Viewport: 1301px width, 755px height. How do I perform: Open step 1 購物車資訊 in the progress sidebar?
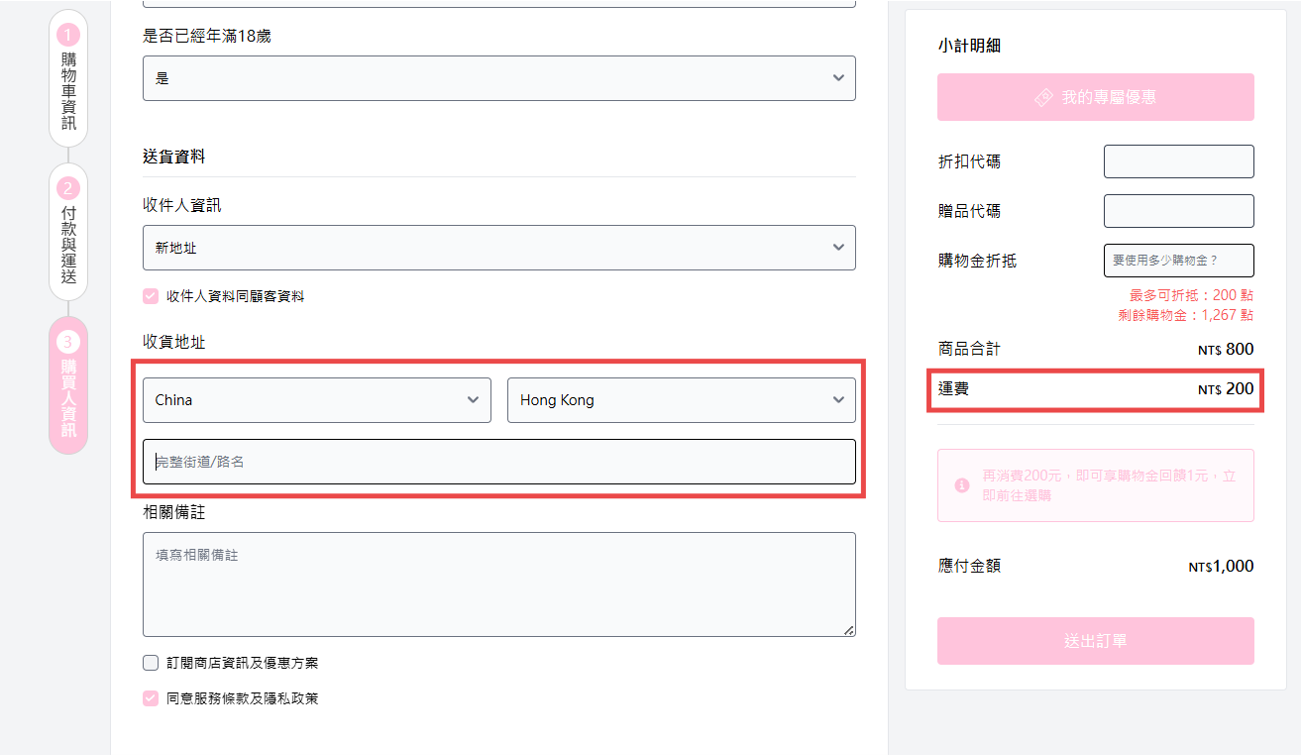coord(68,79)
